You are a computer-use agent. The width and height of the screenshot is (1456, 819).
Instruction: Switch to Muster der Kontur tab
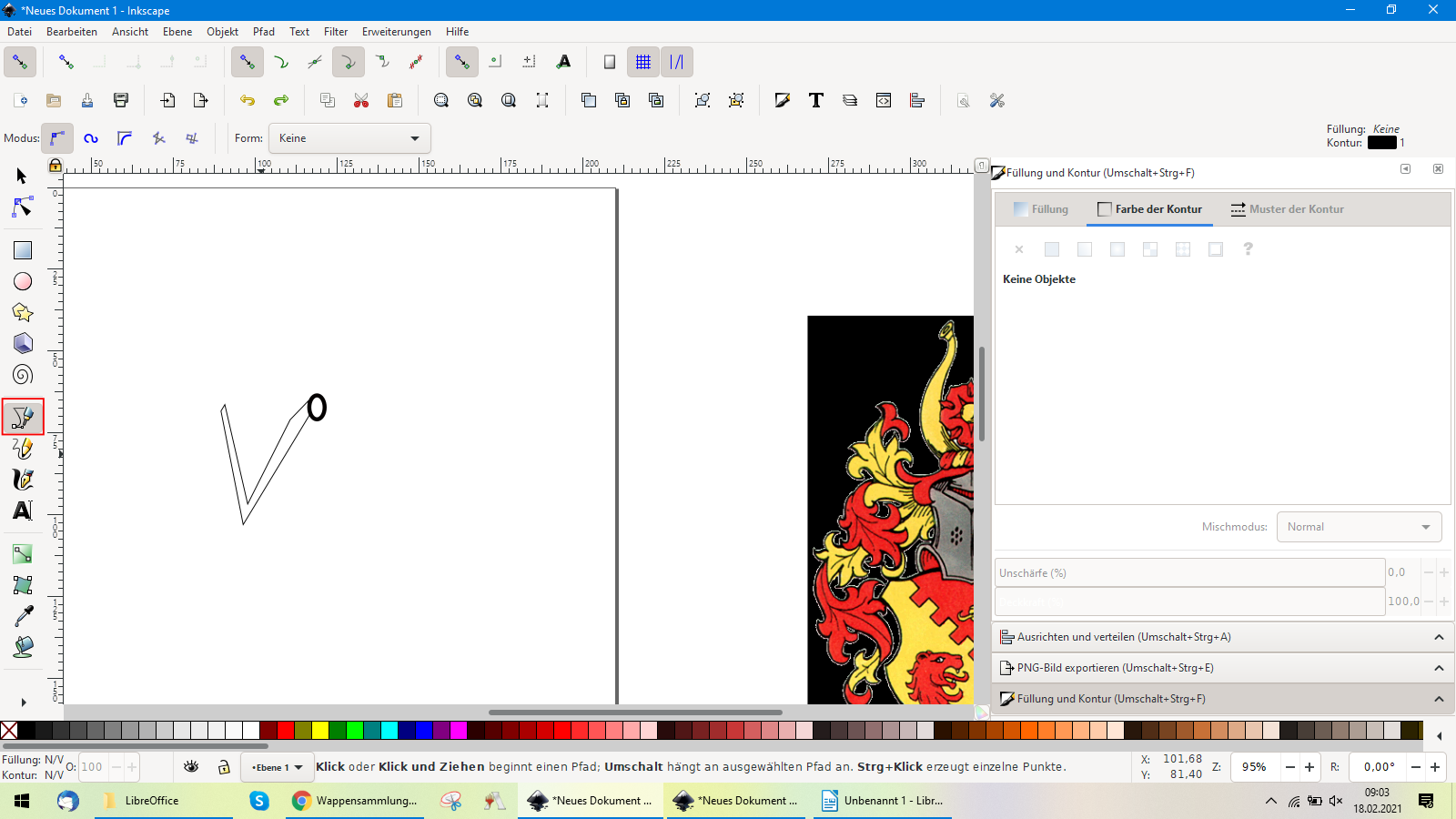click(x=1287, y=209)
